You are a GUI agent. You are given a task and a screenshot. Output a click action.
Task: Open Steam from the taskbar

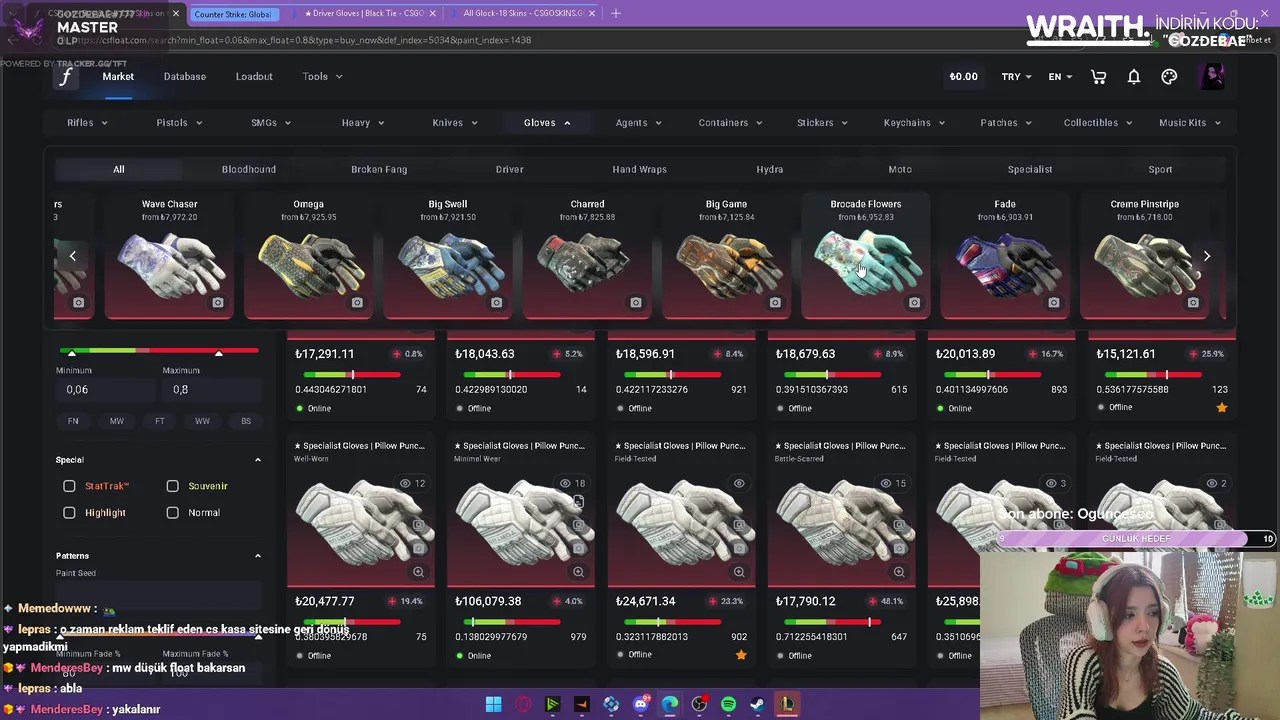(x=757, y=705)
